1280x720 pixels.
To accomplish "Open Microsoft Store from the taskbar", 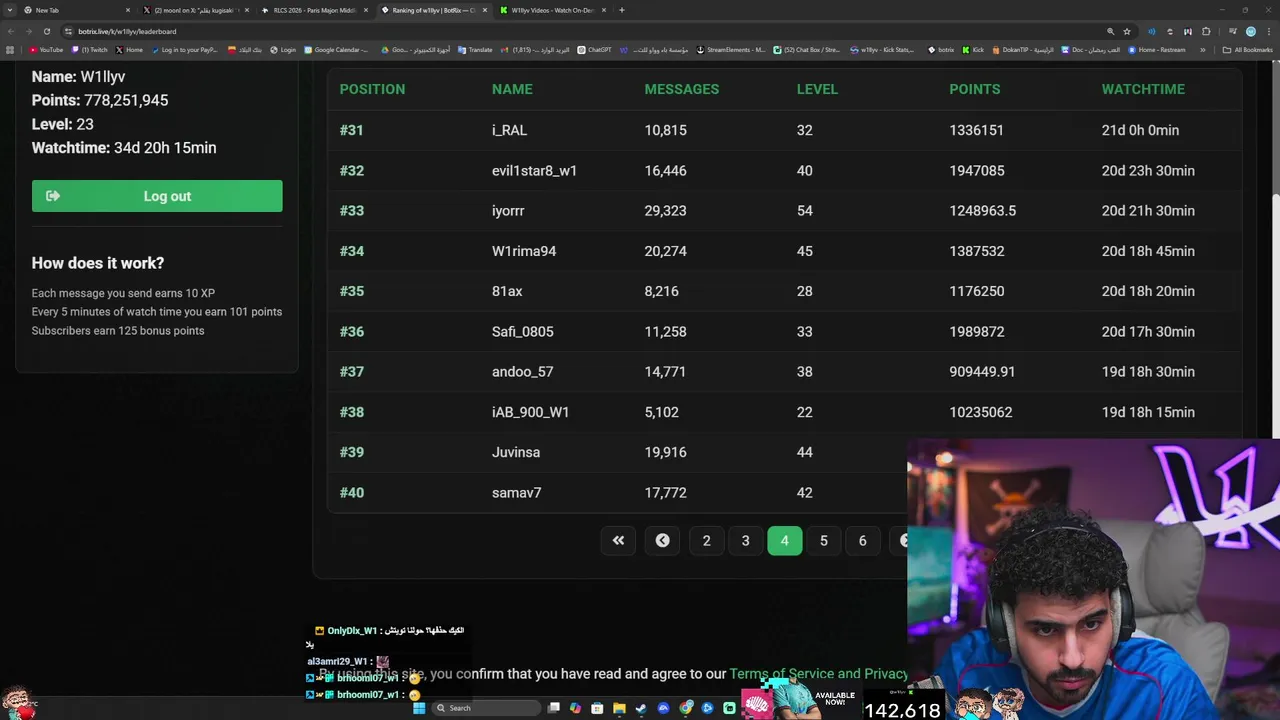I will [597, 708].
